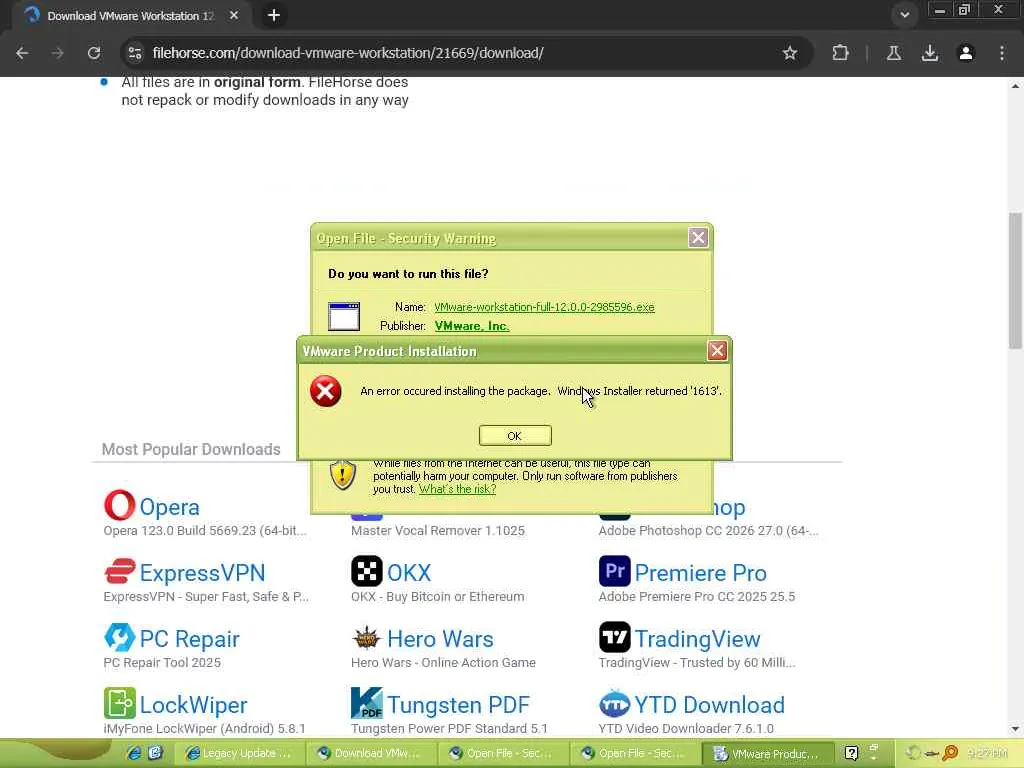Open the Premiere Pro download link
Screen dimensions: 1024x768
pyautogui.click(x=700, y=573)
